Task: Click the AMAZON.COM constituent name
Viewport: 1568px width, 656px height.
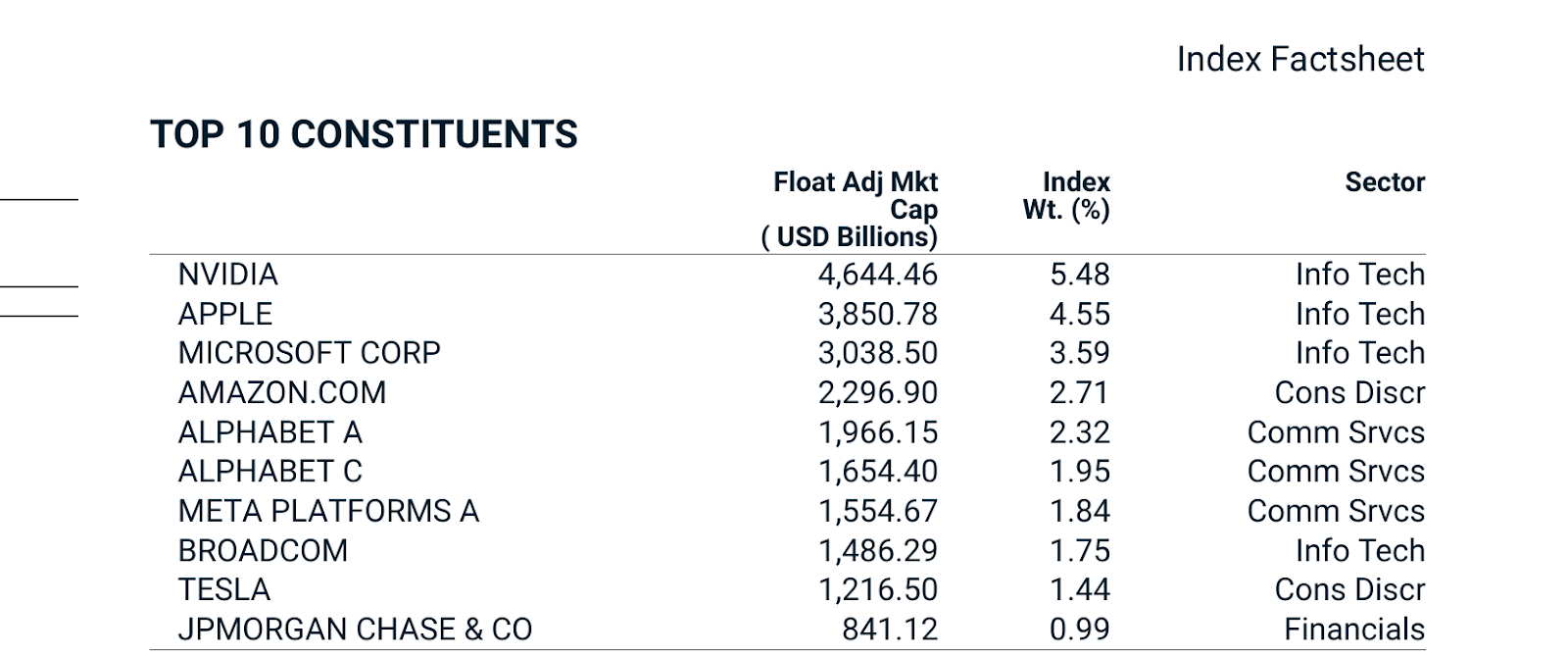Action: [282, 392]
